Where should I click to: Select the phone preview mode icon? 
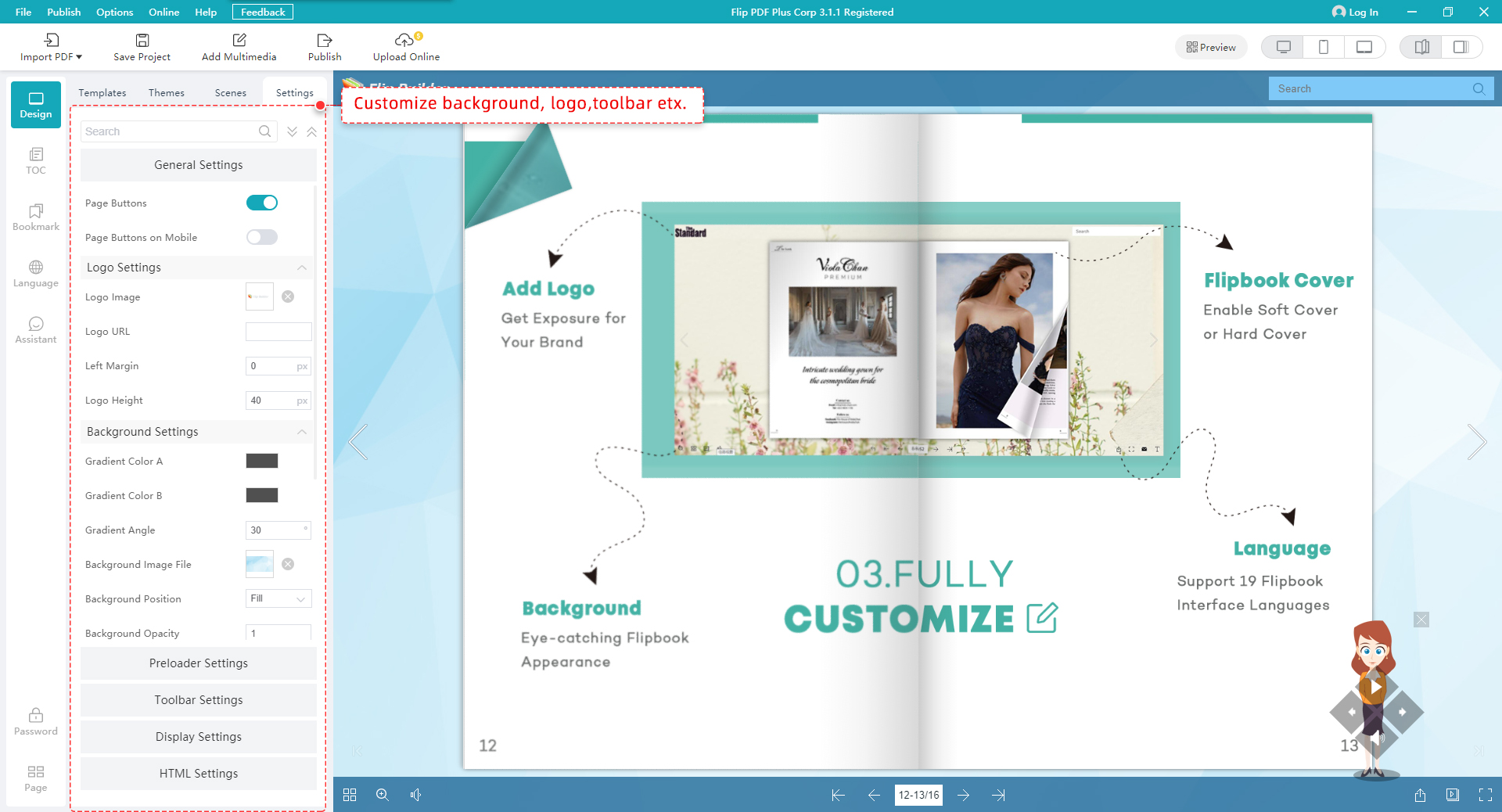tap(1323, 46)
